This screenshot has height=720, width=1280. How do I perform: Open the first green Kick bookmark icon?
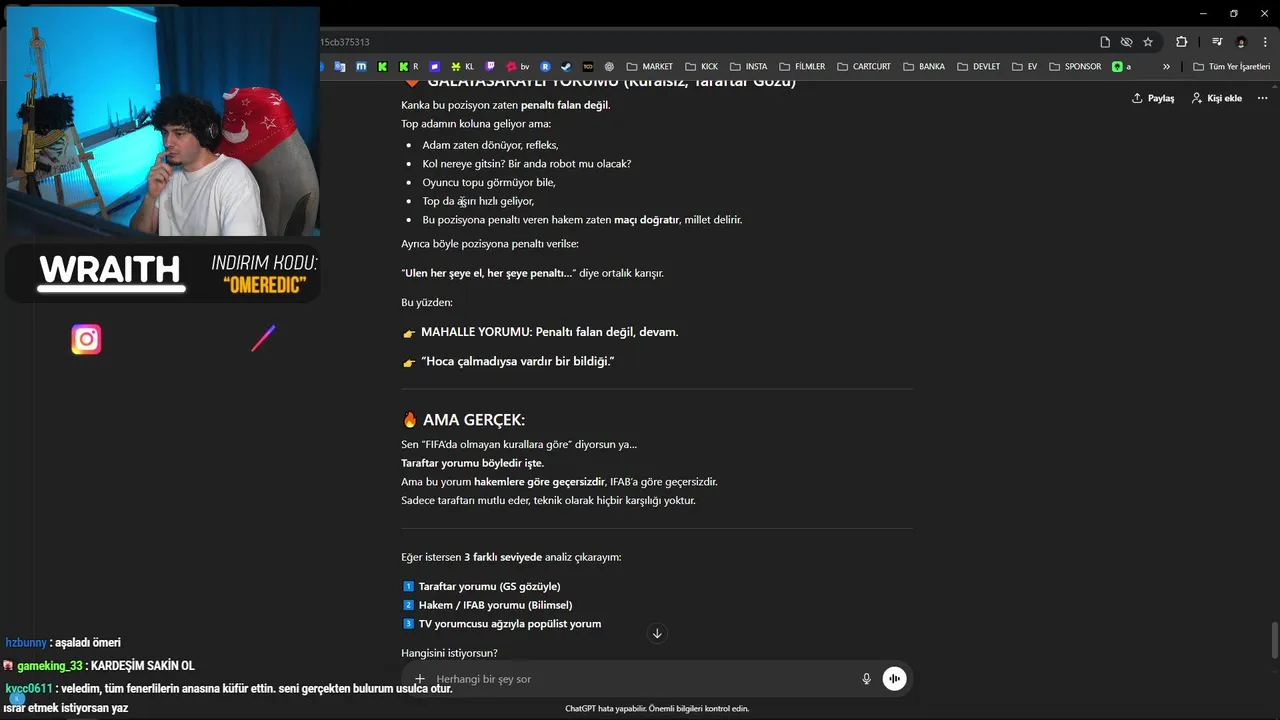coord(382,67)
